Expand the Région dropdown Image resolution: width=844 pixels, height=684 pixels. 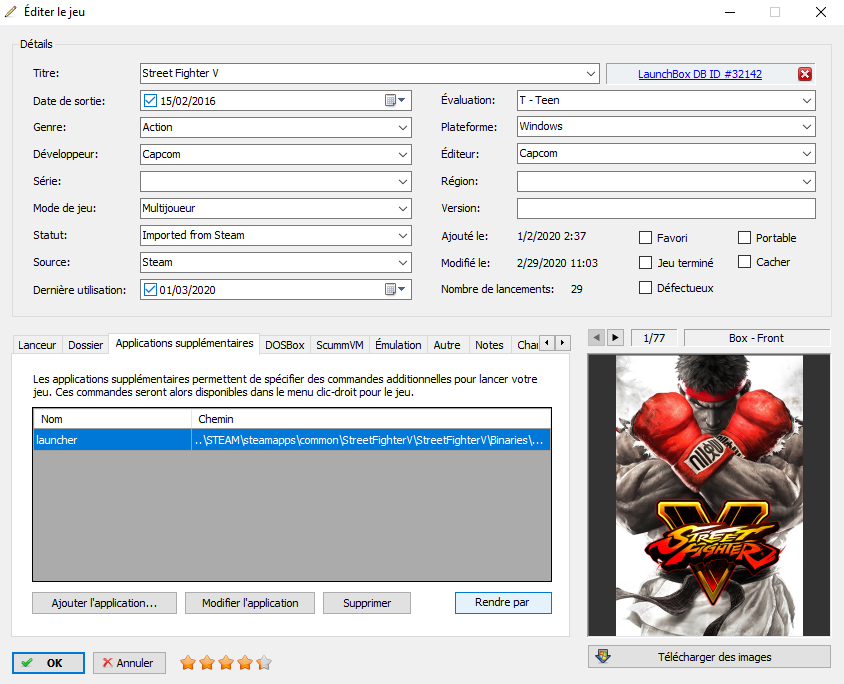[x=807, y=181]
